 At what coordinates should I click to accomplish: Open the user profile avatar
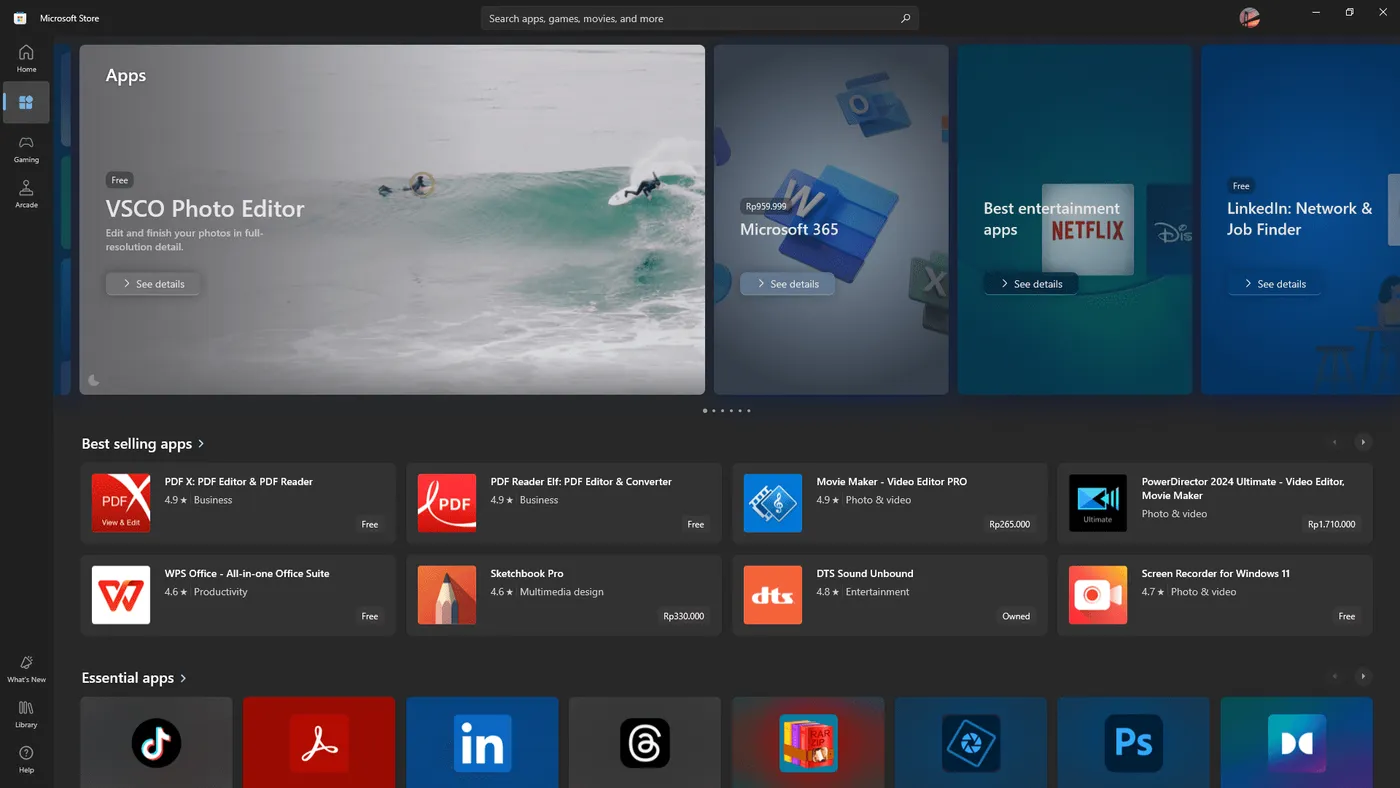(x=1249, y=17)
